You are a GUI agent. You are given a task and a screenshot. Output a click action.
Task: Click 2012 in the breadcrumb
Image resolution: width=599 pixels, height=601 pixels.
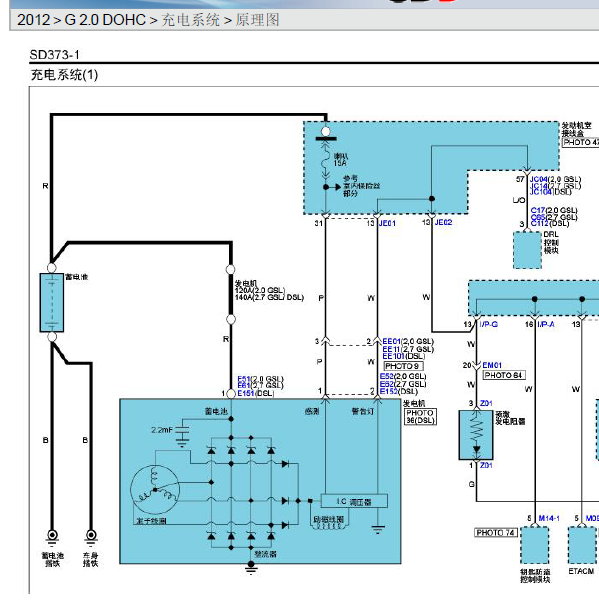point(34,20)
